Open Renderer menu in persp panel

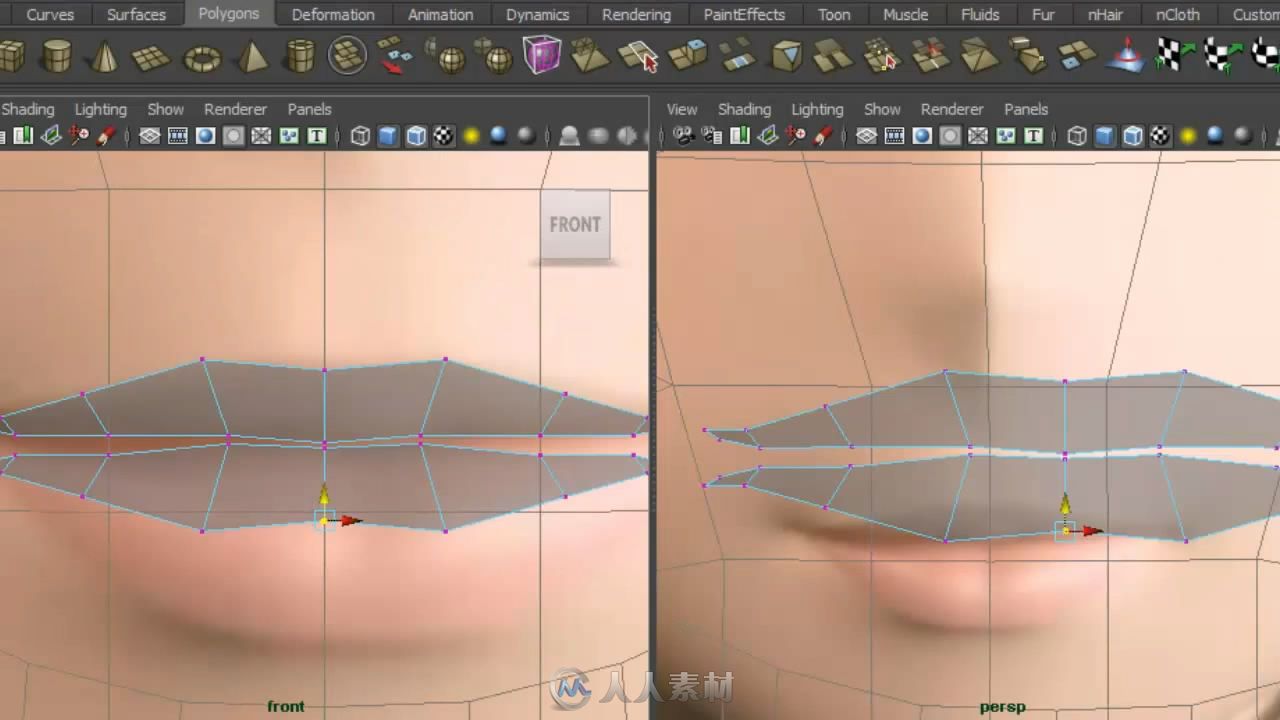tap(952, 109)
